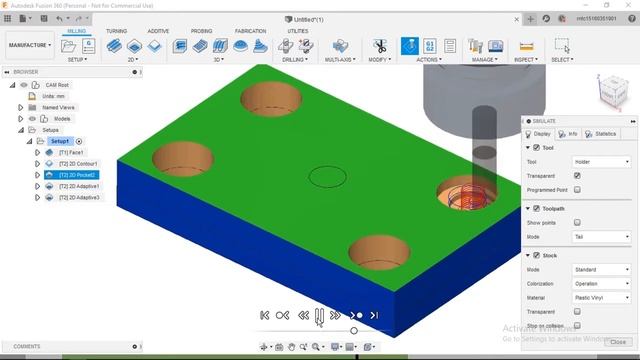Jump to end of simulation
Screen dimensions: 640x360
click(x=374, y=315)
